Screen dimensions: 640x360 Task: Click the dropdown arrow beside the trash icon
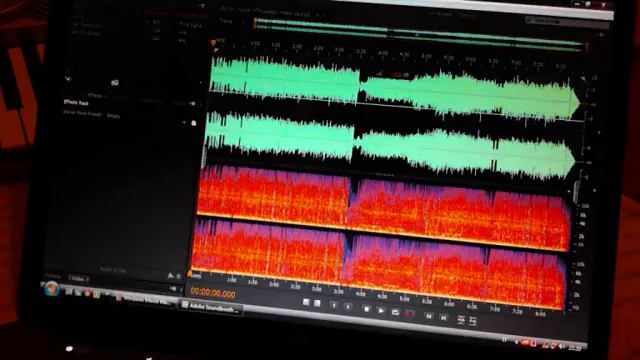coord(184,122)
